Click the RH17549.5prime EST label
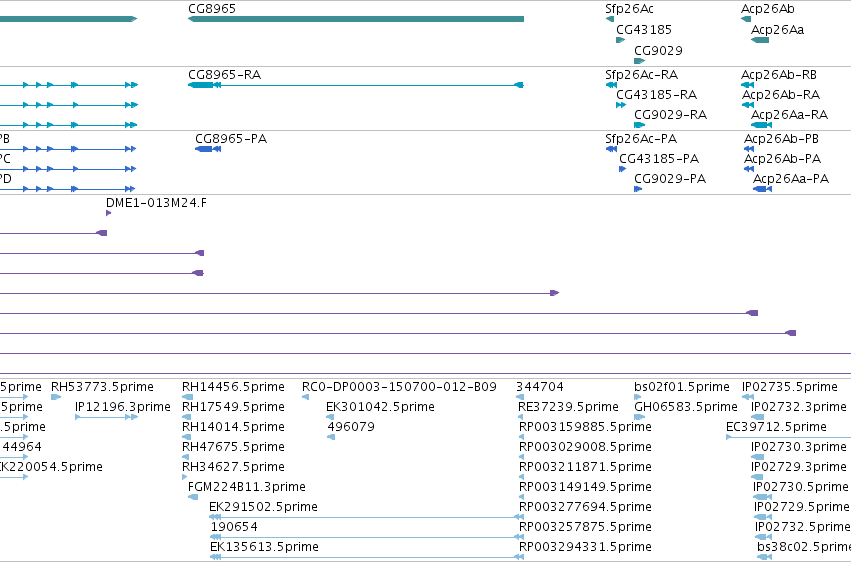851x562 pixels. click(x=233, y=407)
